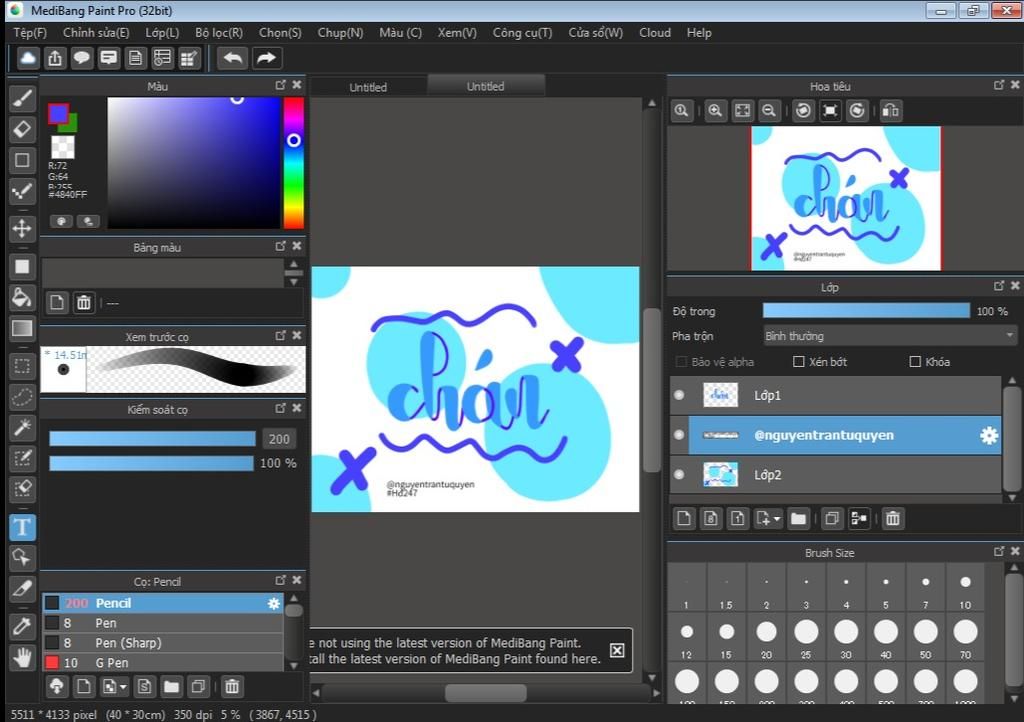The height and width of the screenshot is (722, 1024).
Task: Select the Gradient tool
Action: (x=22, y=328)
